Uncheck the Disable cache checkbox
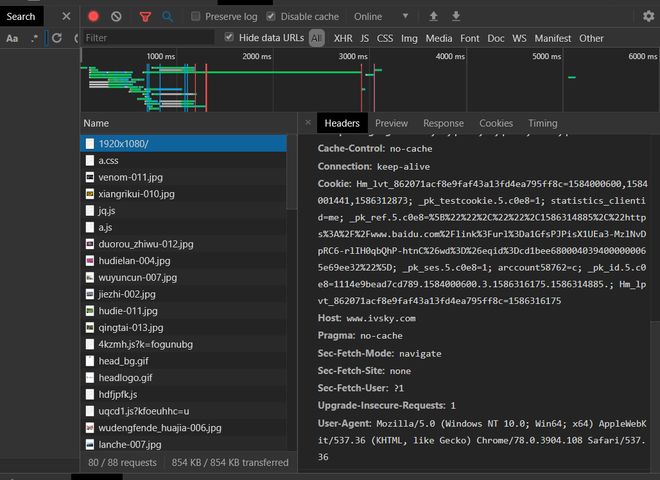660x480 pixels. click(272, 16)
